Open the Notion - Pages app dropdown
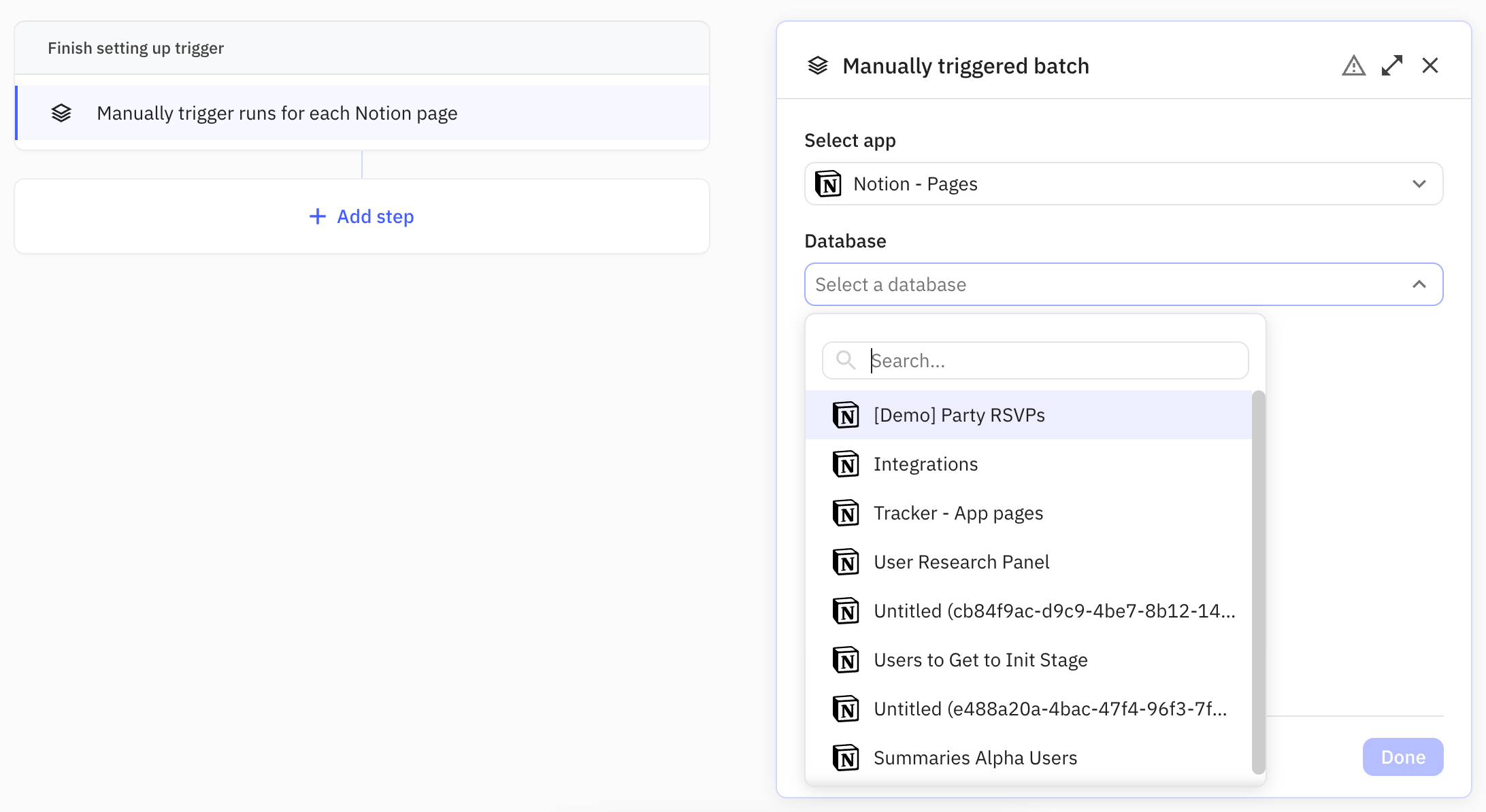The height and width of the screenshot is (812, 1486). tap(1123, 184)
